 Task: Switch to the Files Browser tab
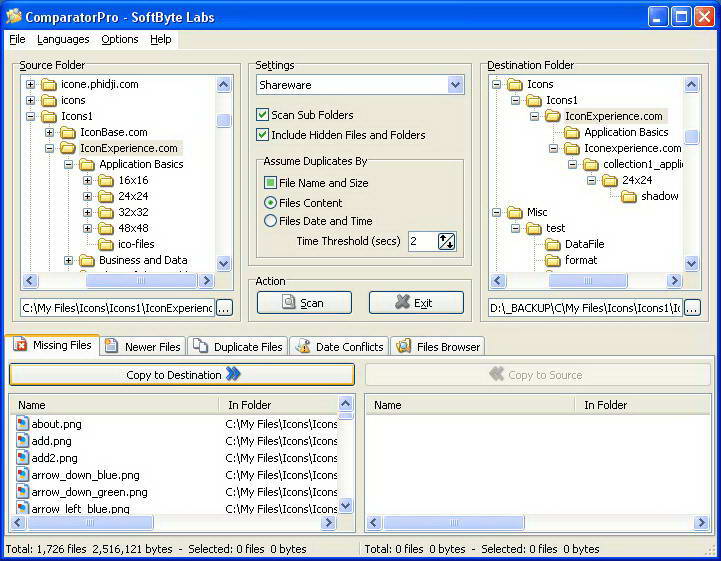click(438, 346)
